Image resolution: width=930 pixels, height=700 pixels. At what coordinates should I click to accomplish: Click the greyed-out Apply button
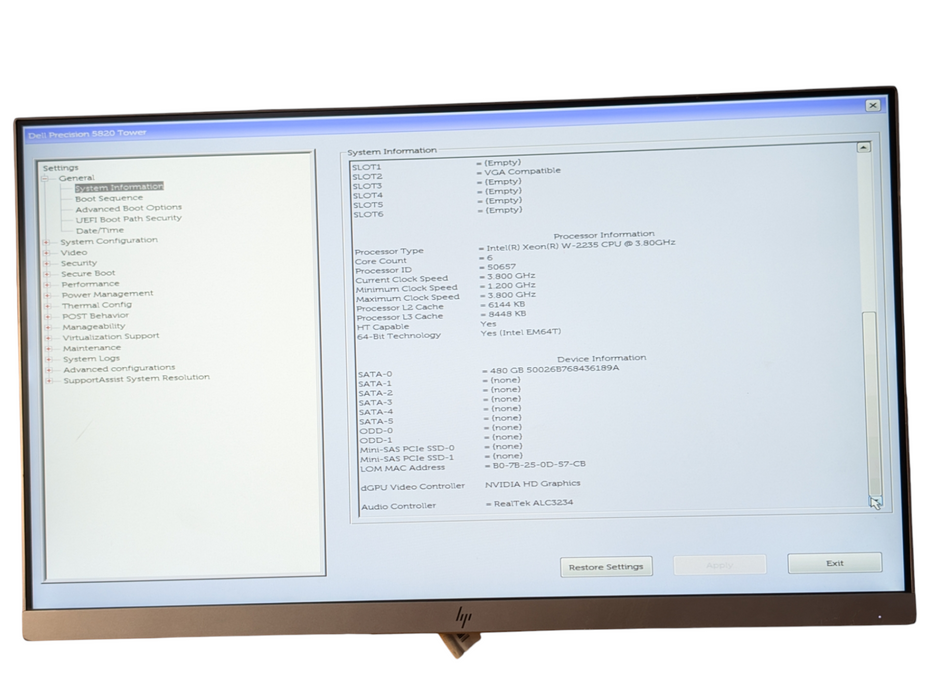tap(719, 565)
